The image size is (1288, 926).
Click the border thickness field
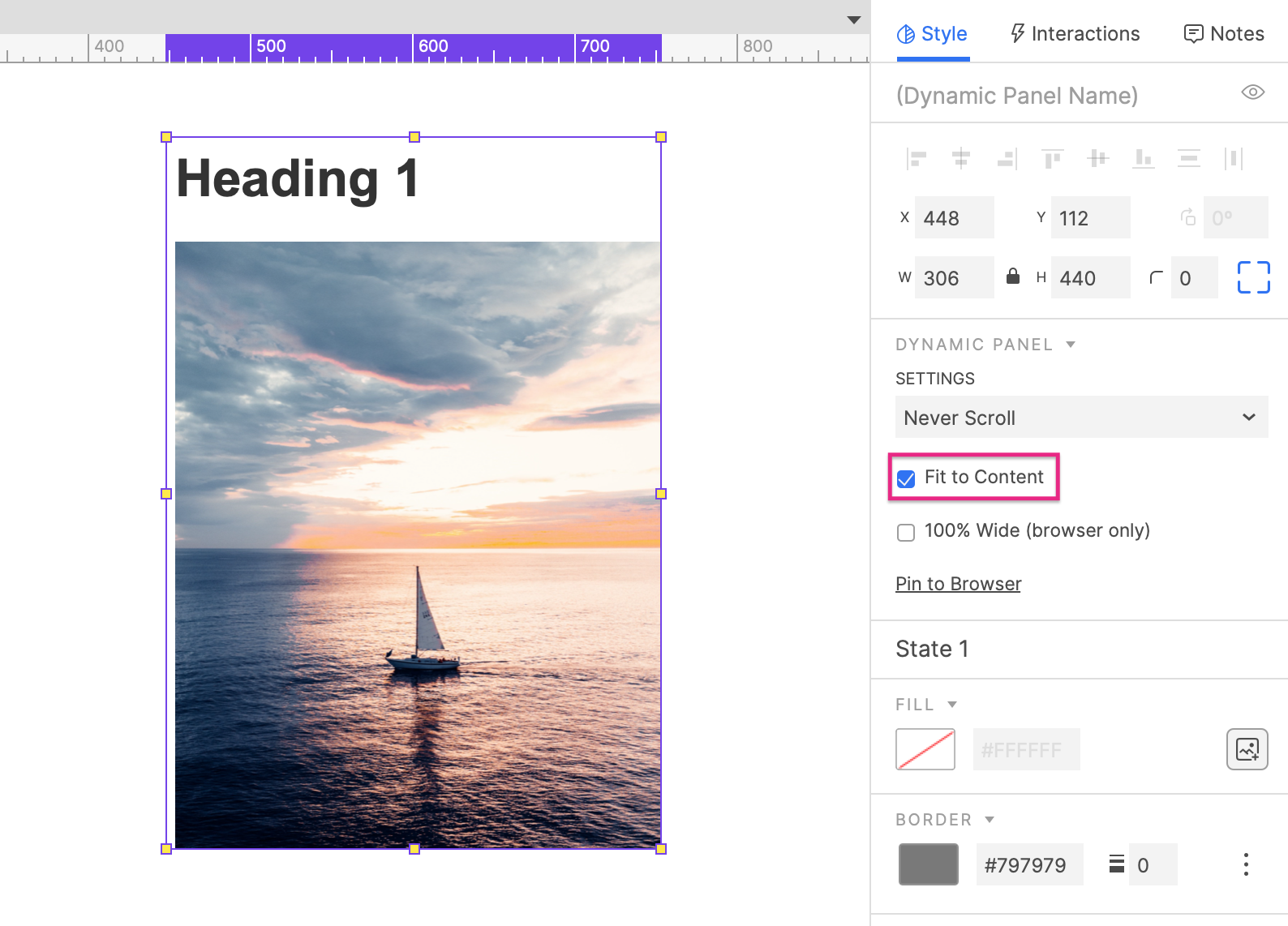click(x=1153, y=864)
